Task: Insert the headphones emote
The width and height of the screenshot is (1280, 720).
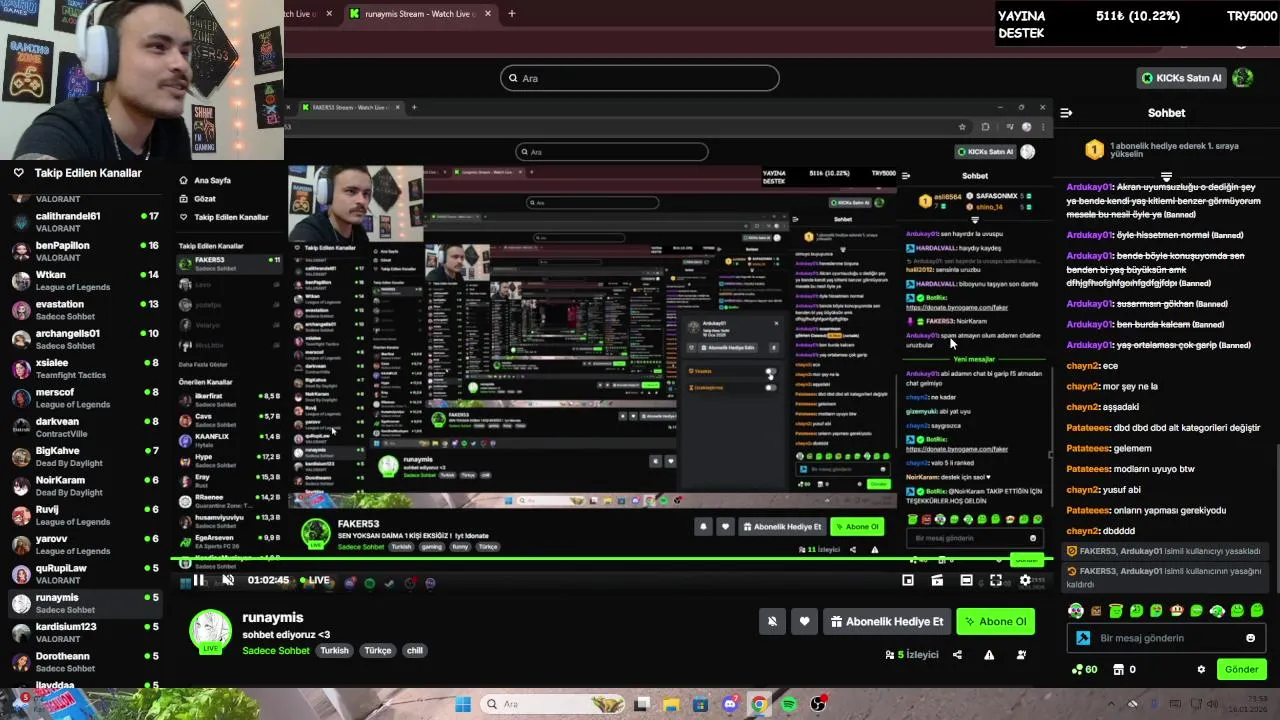Action: click(1076, 610)
